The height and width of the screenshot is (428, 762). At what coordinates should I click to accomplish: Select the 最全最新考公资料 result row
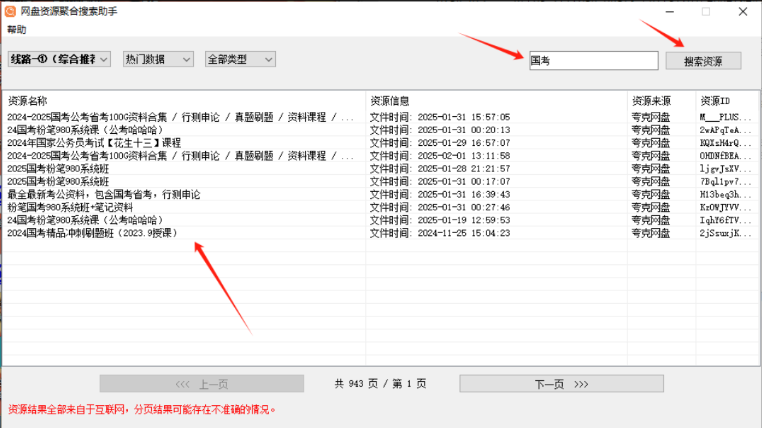tap(103, 194)
